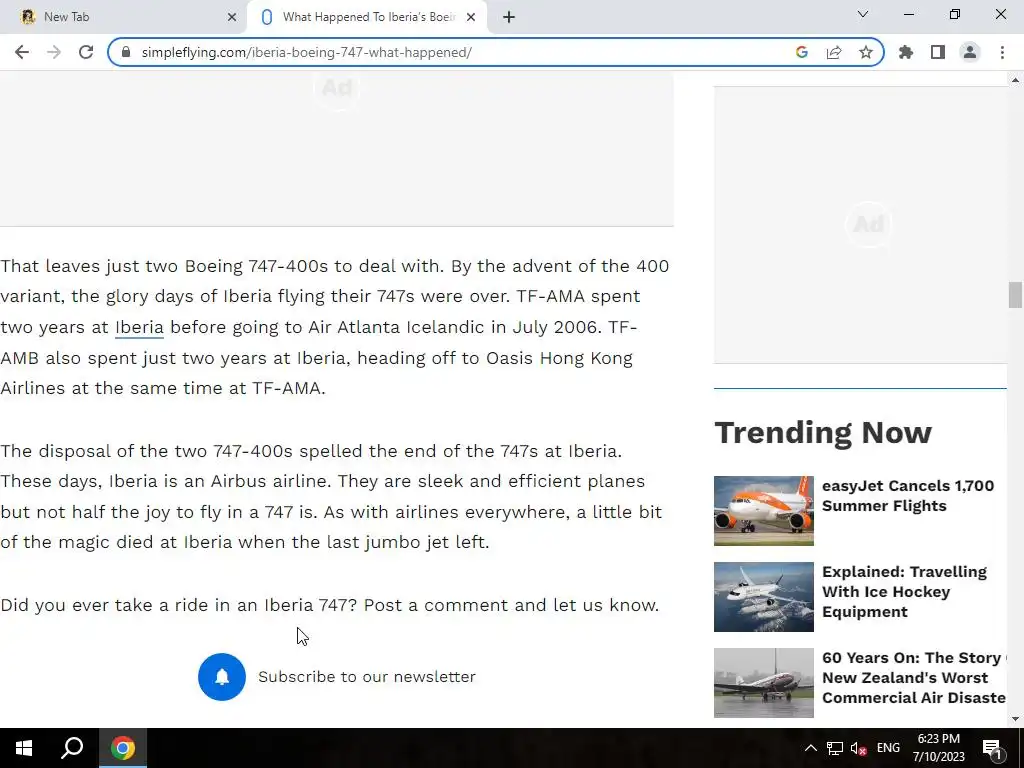Screen dimensions: 1024x768
Task: Open the Google icon in address bar
Action: click(x=802, y=52)
